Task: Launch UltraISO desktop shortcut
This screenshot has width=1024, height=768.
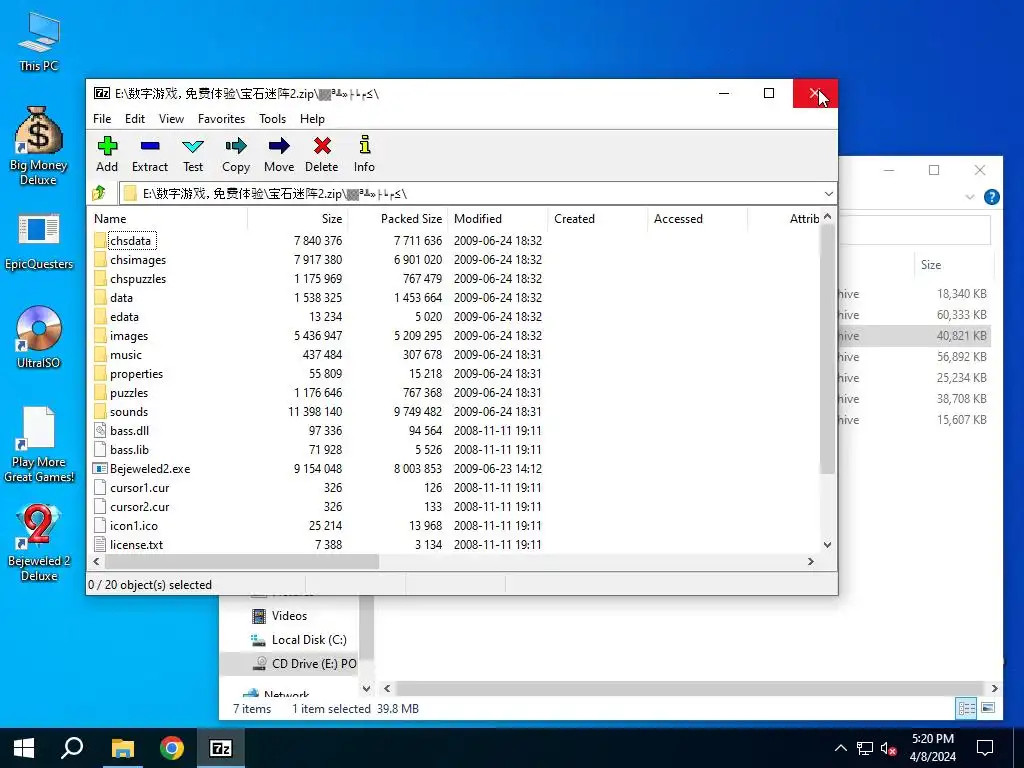Action: pos(39,337)
